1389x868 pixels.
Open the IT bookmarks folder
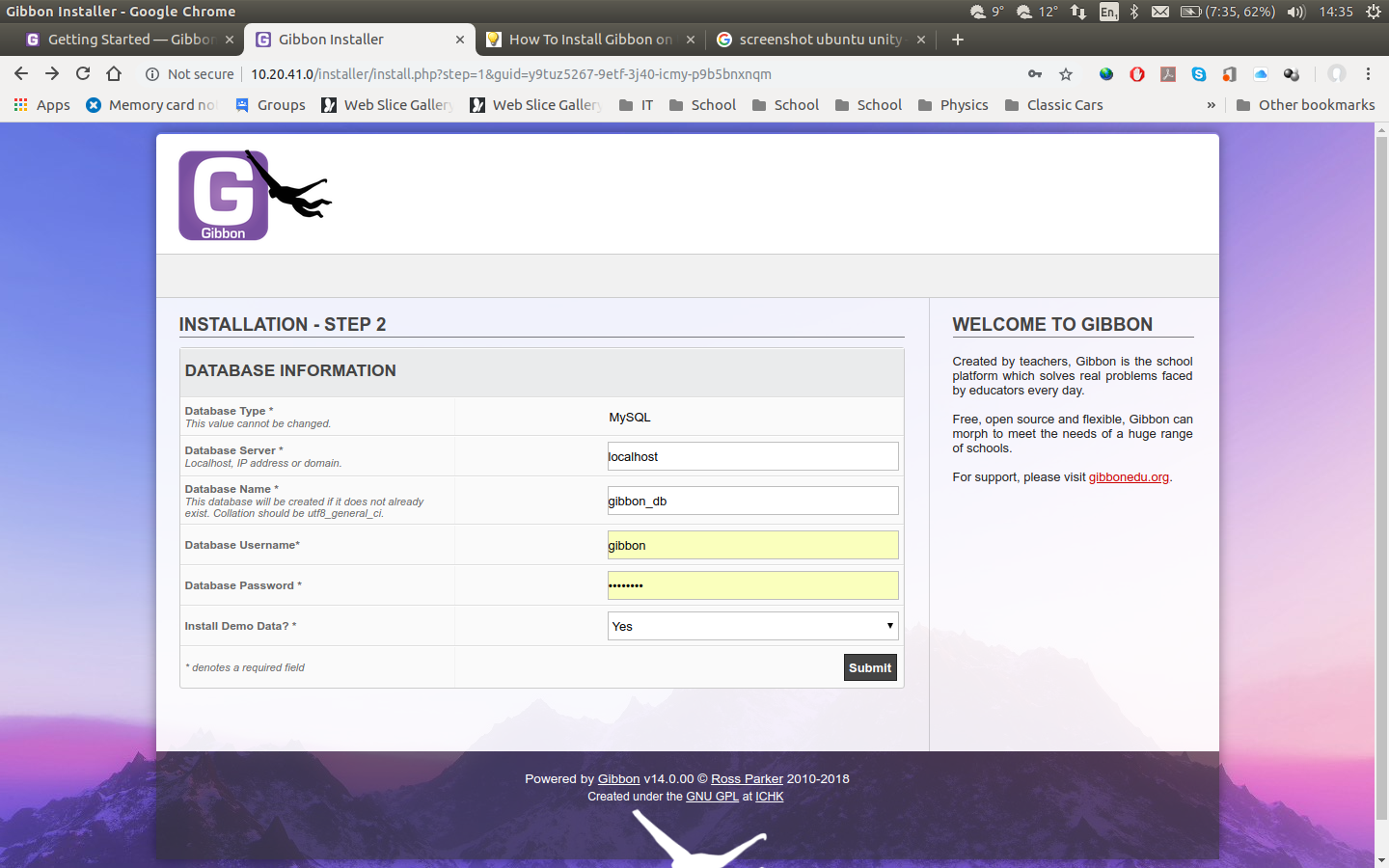[637, 105]
